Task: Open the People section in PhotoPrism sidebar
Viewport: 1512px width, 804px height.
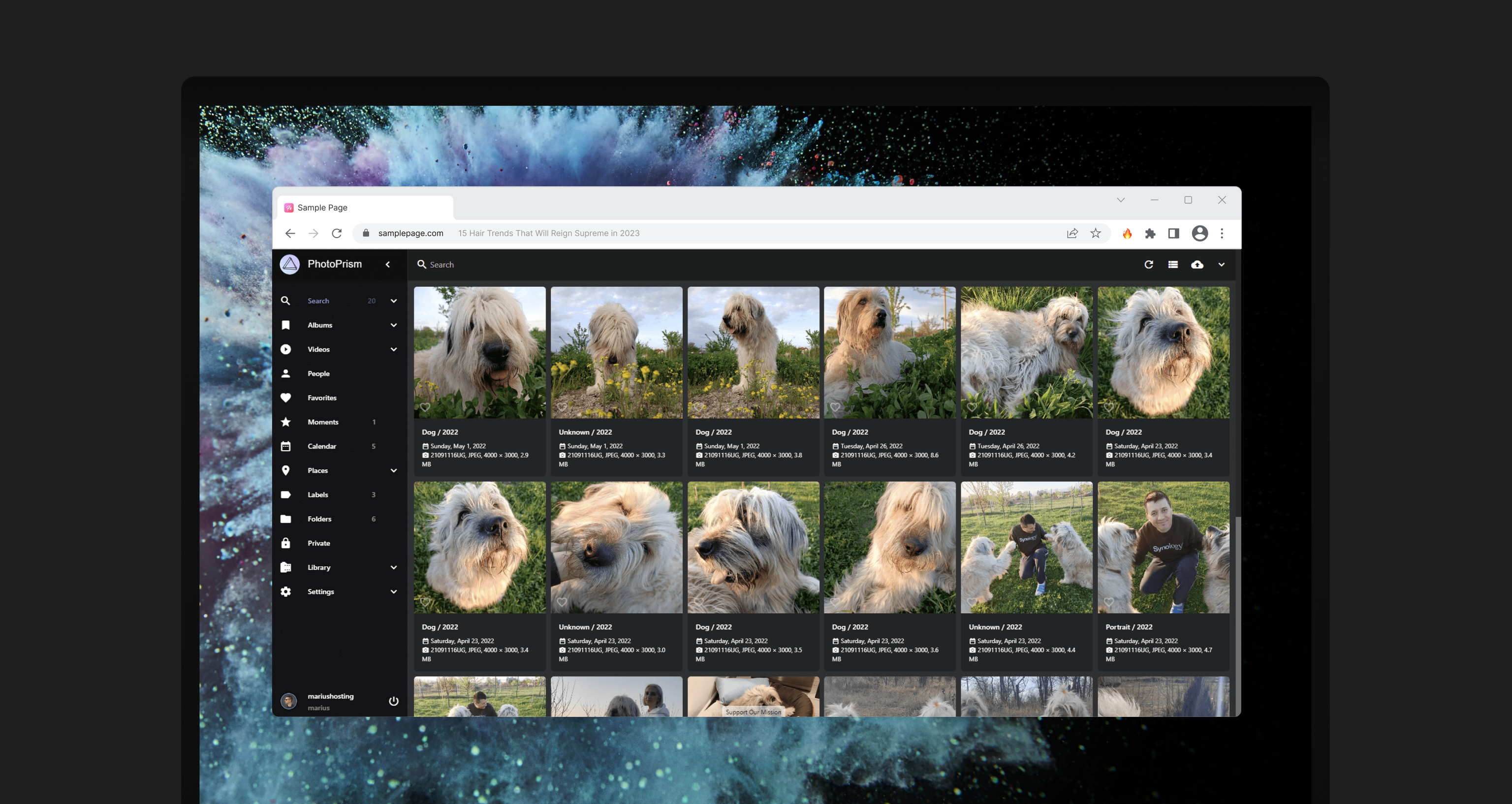Action: [319, 373]
